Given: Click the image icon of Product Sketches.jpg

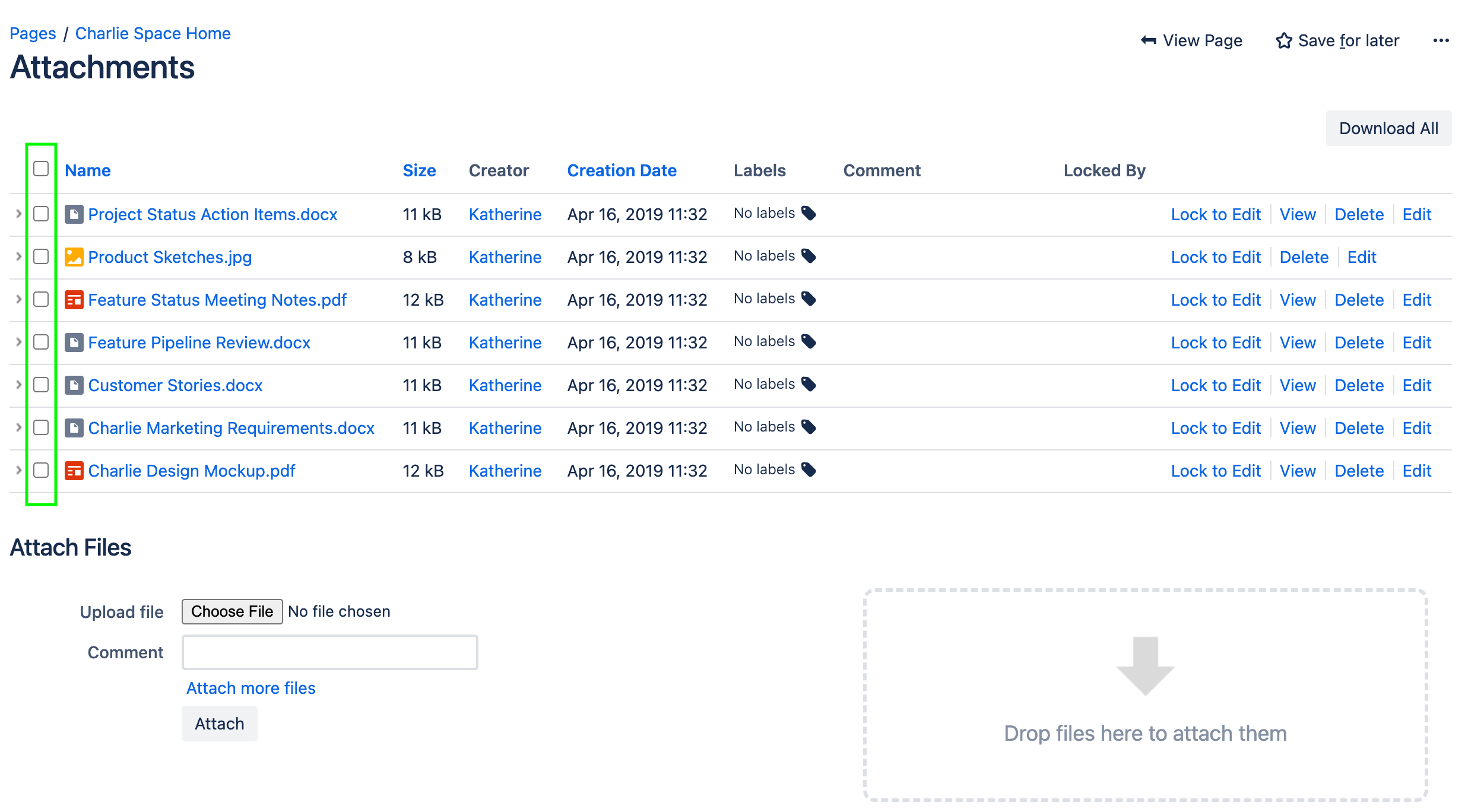Looking at the screenshot, I should (74, 257).
